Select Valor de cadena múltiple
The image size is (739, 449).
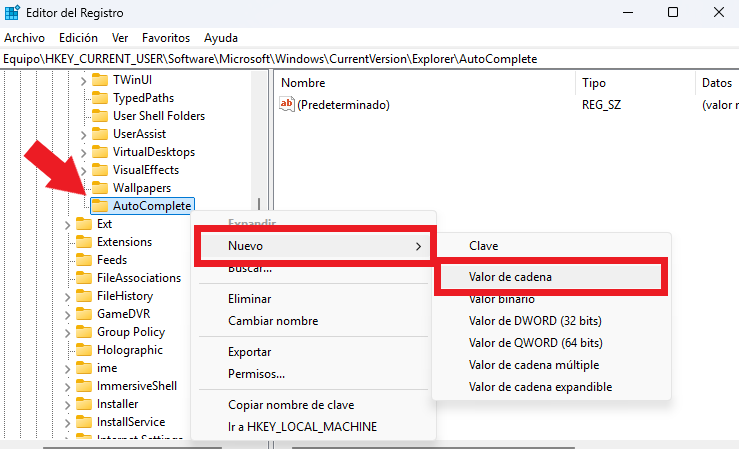pyautogui.click(x=551, y=365)
